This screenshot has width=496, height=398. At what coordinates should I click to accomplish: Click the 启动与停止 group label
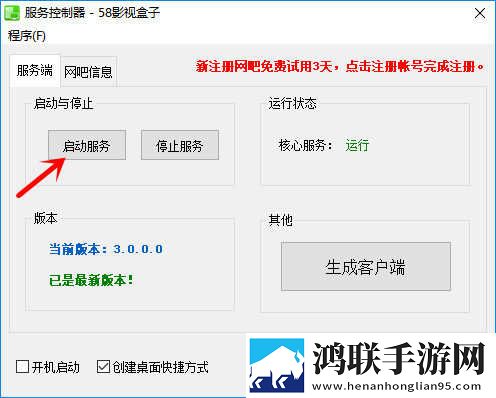pos(63,103)
